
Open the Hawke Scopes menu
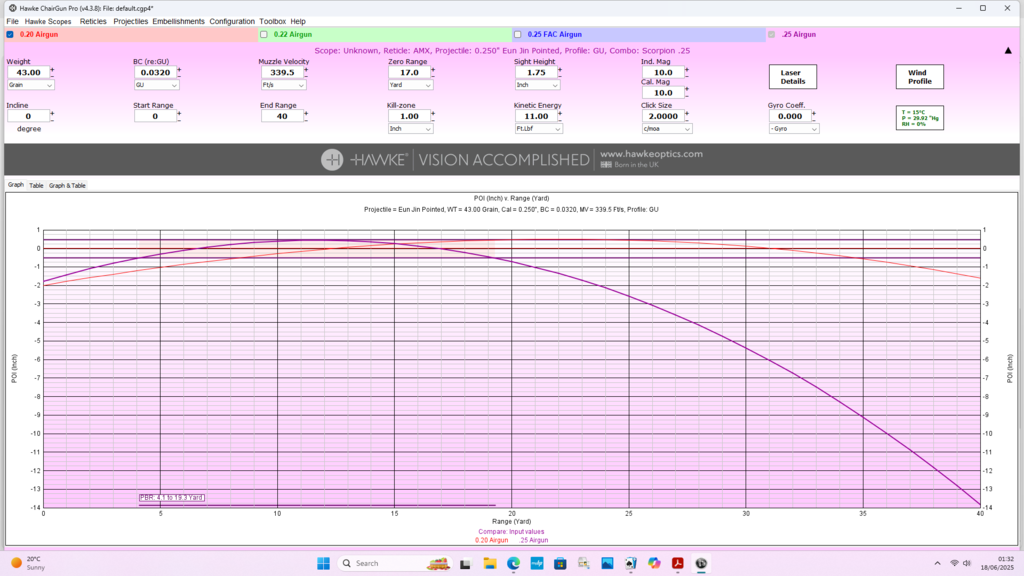[x=48, y=22]
